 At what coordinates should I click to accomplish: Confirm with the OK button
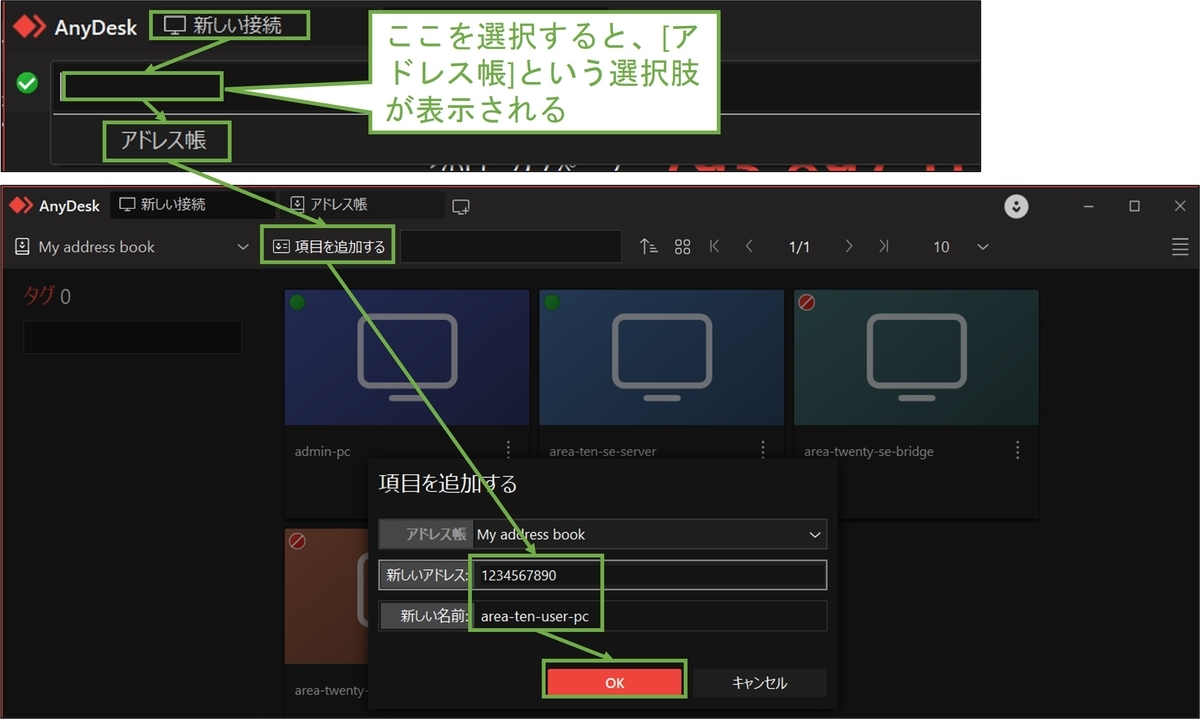[x=615, y=683]
